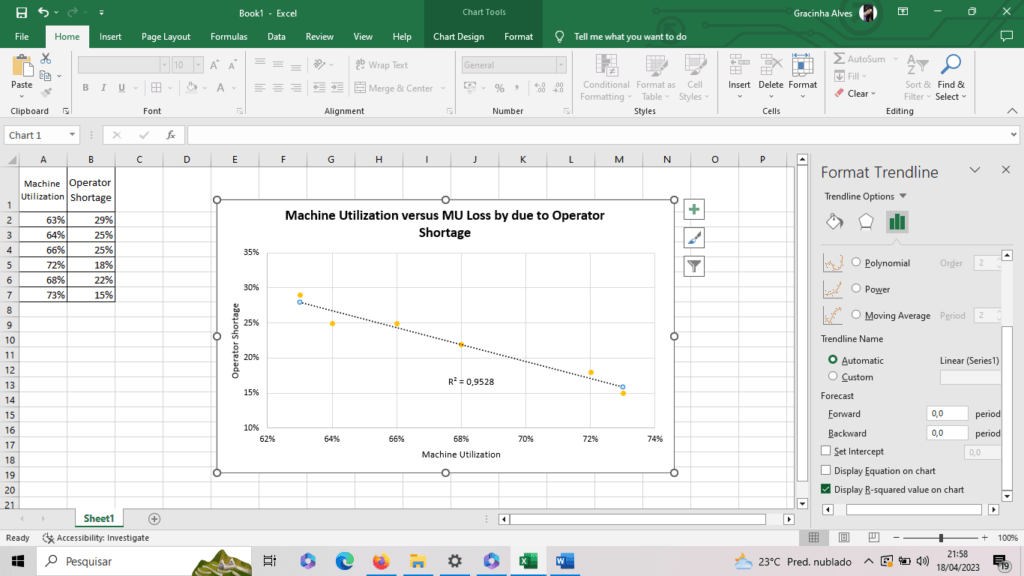Select the Custom trendline name option
The height and width of the screenshot is (576, 1024).
(x=833, y=377)
